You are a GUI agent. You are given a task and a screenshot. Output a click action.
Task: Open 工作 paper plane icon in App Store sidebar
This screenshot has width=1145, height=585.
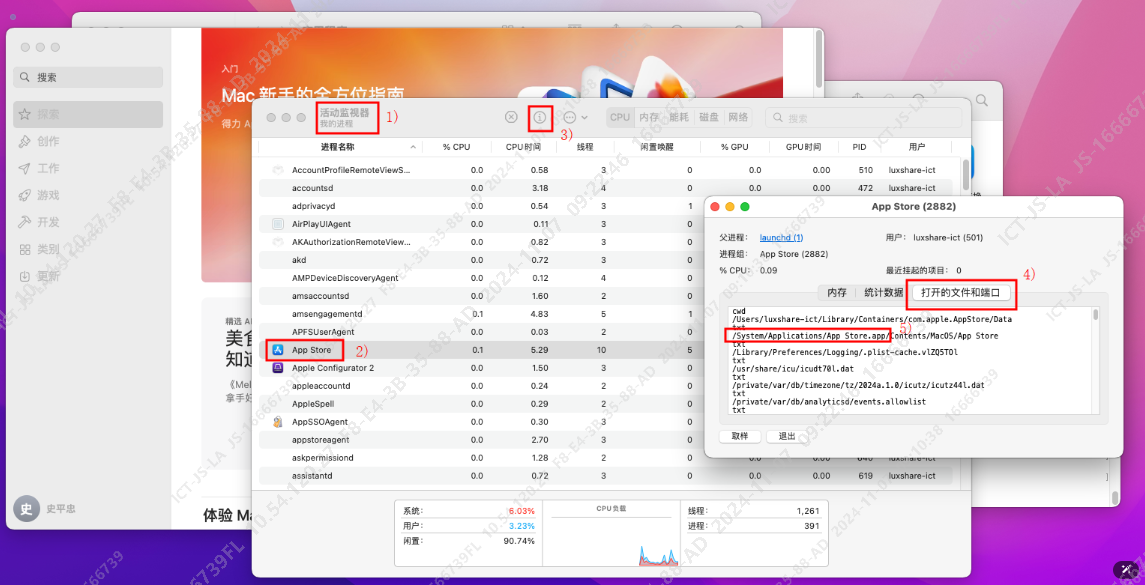(25, 169)
